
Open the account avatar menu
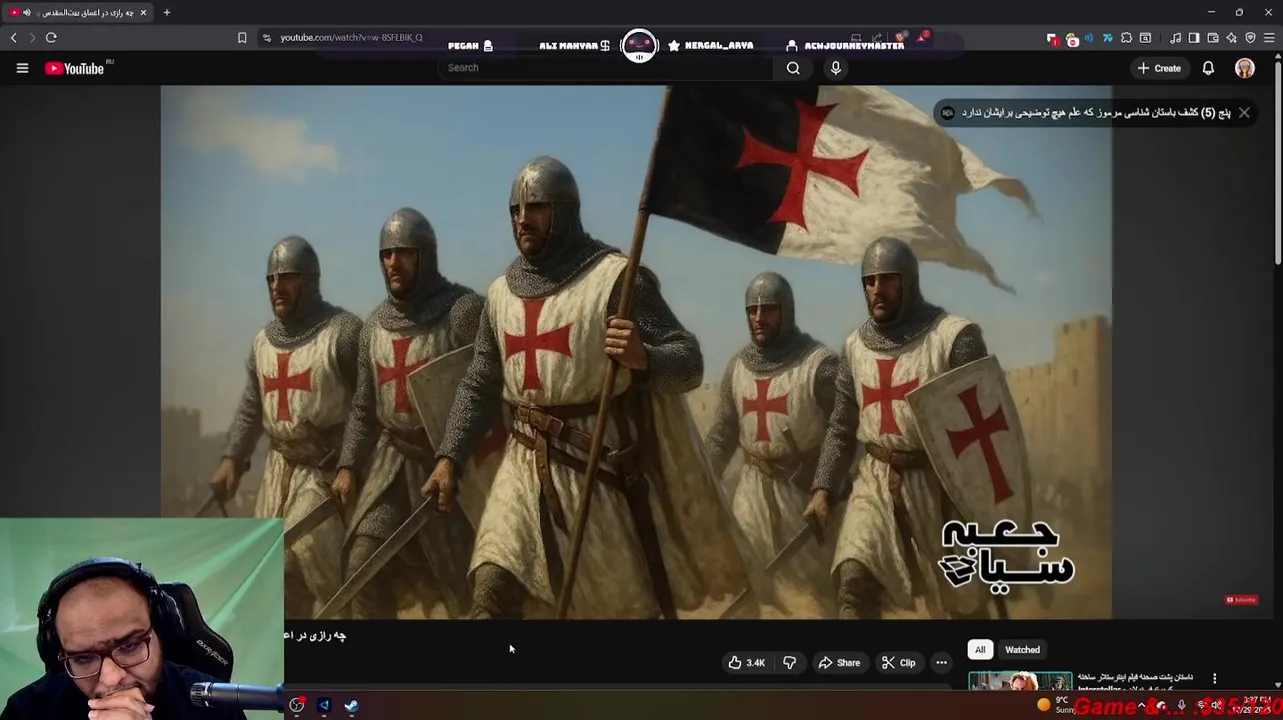pos(1245,68)
